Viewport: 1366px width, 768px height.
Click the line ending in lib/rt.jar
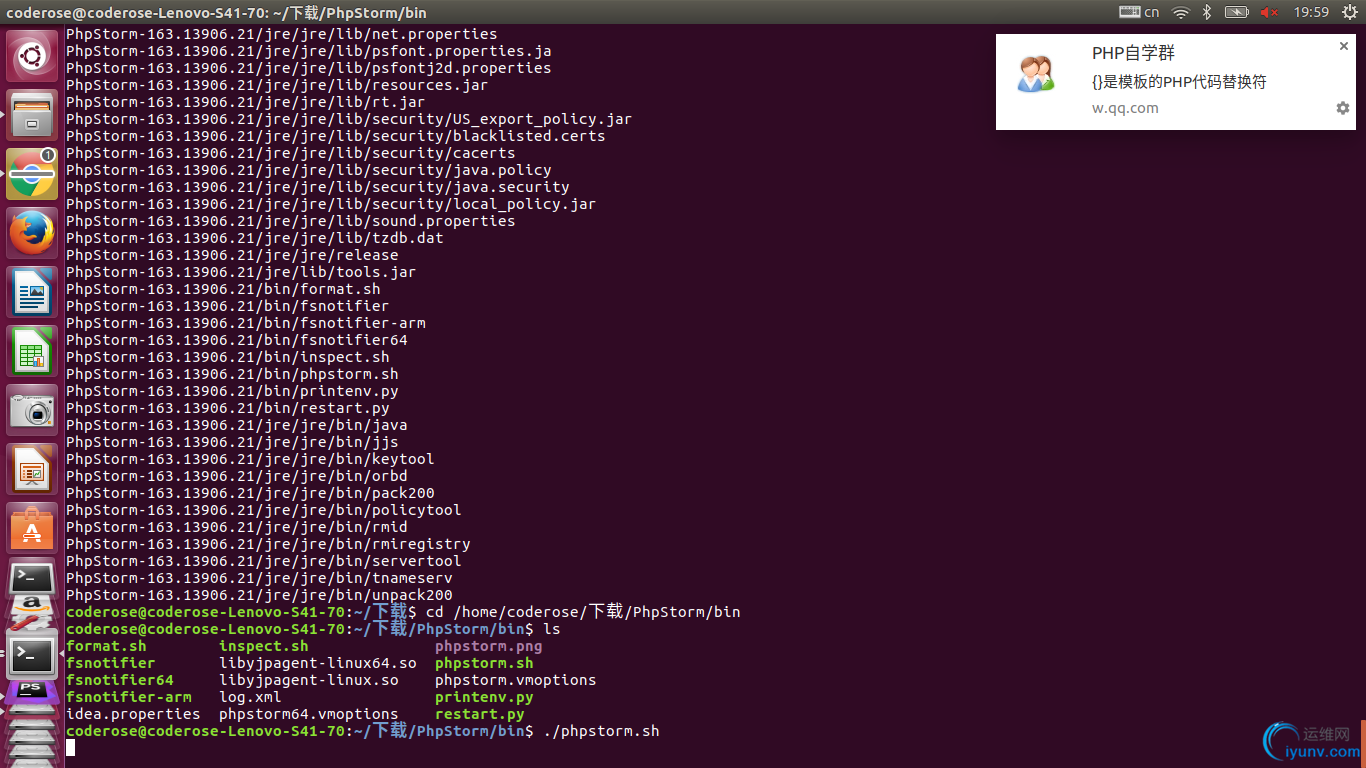click(x=246, y=102)
